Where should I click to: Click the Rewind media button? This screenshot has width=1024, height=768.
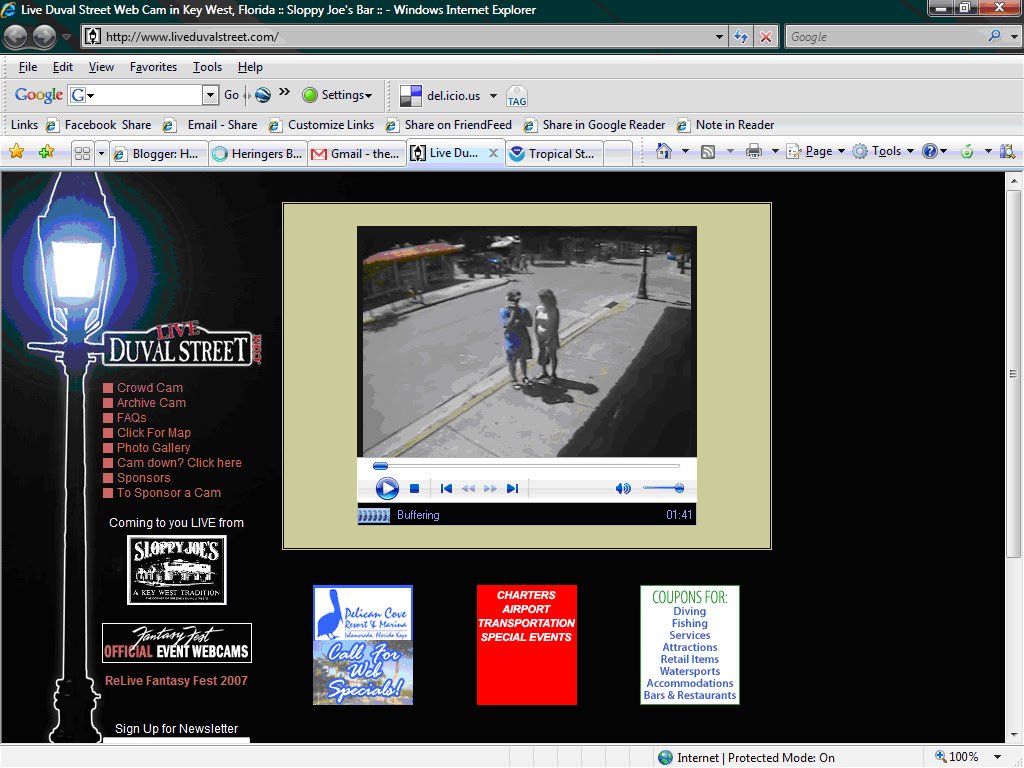click(468, 488)
